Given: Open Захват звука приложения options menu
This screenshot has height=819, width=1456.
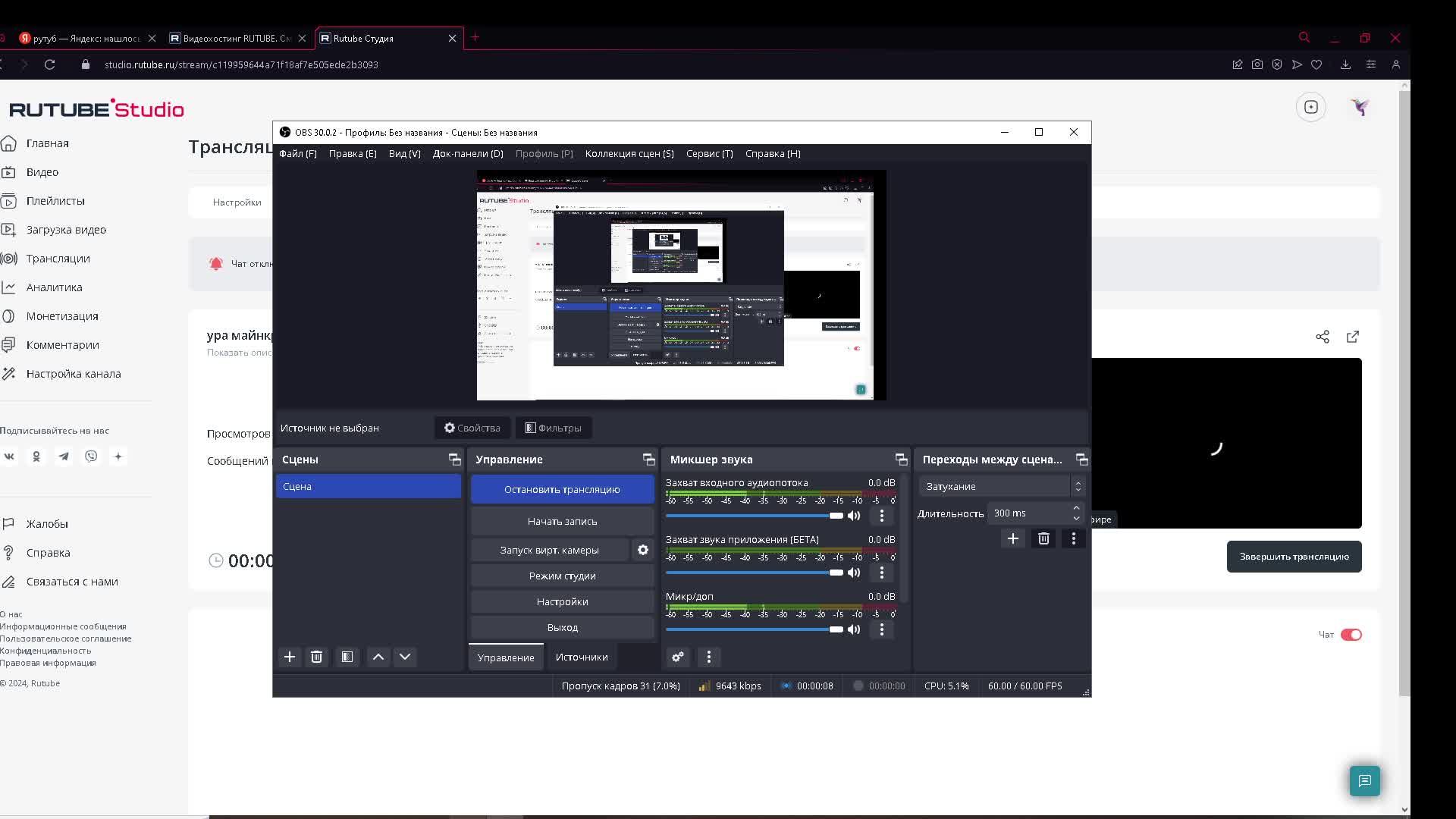Looking at the screenshot, I should click(x=881, y=573).
